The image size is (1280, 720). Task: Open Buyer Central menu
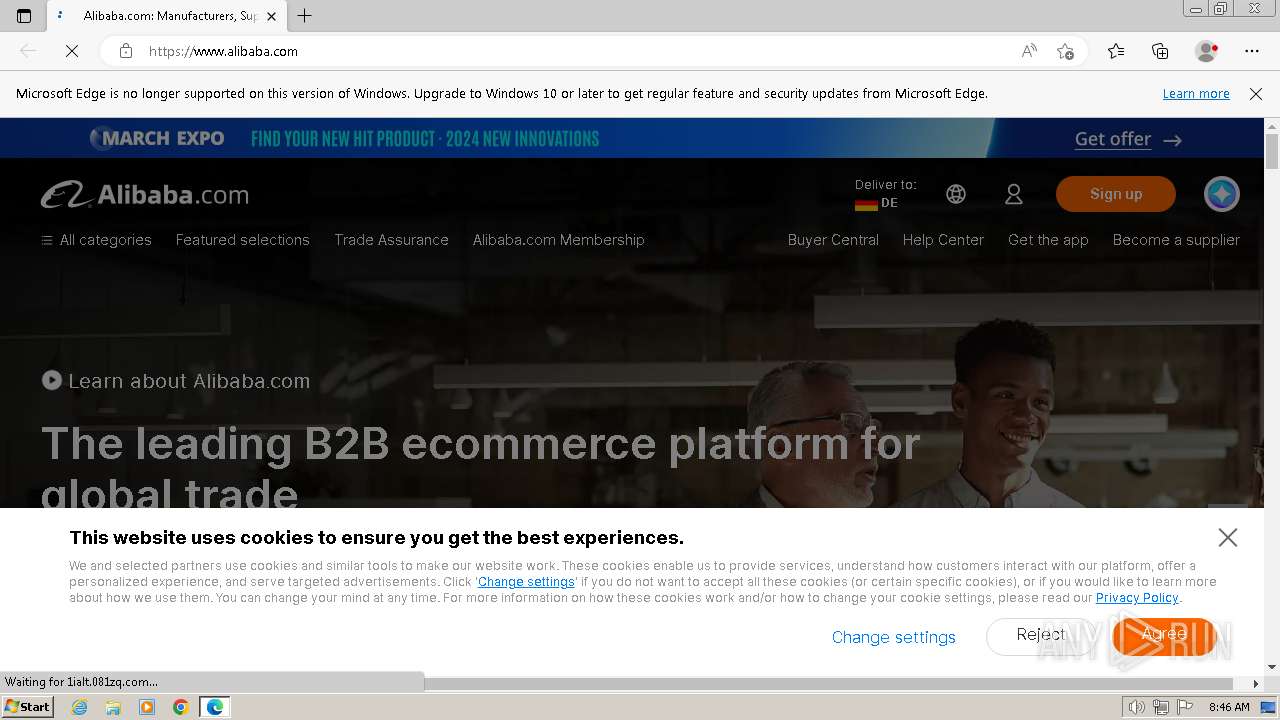[833, 240]
